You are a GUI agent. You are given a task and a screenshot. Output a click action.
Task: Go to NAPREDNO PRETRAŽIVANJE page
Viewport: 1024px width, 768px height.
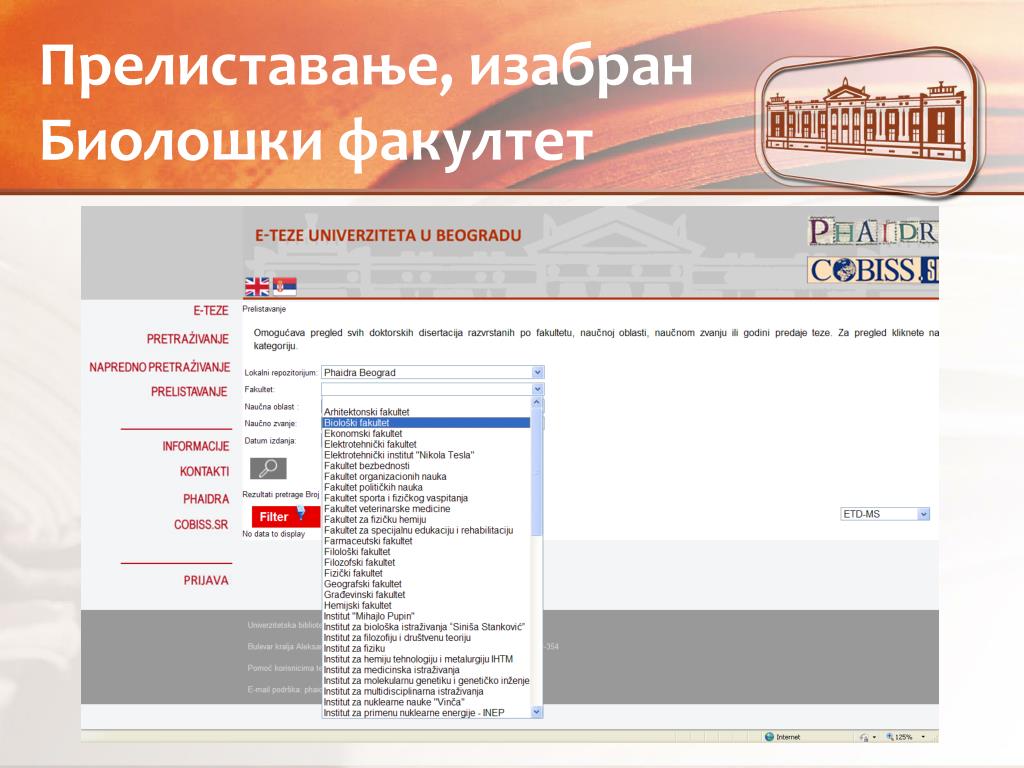(x=160, y=367)
